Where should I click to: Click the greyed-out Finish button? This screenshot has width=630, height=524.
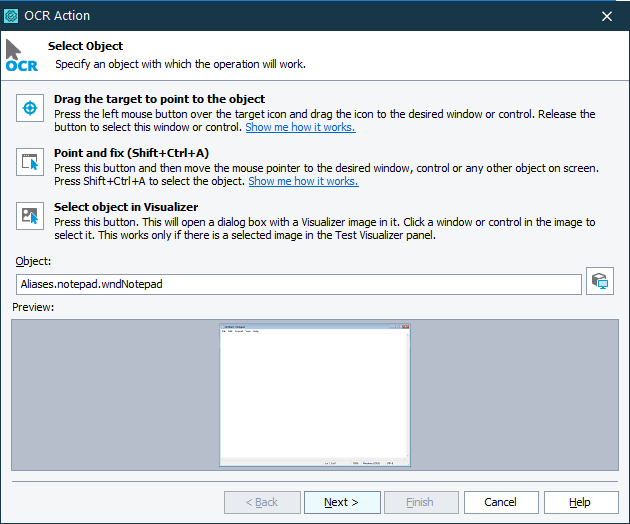point(421,502)
